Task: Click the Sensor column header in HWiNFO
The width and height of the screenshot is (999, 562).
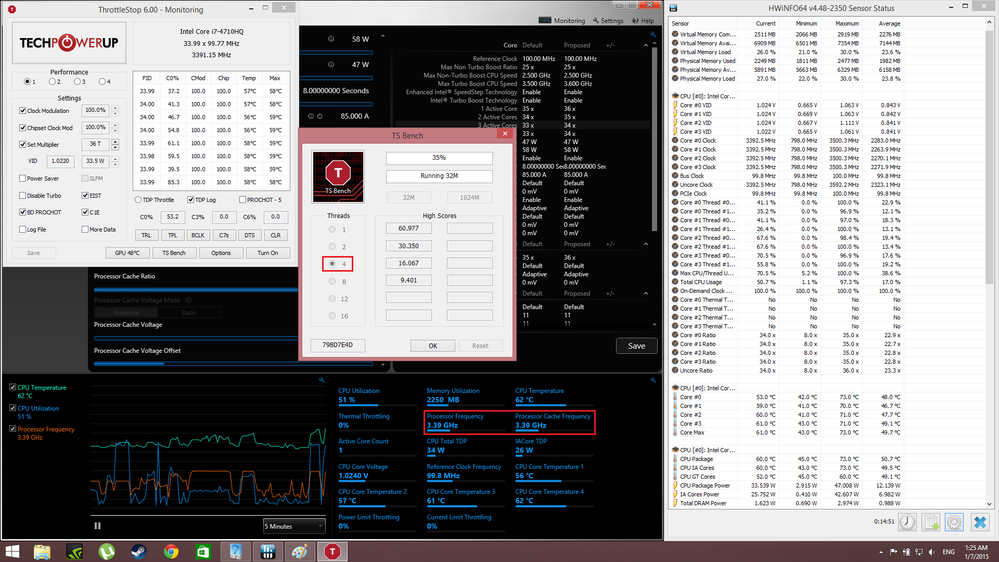Action: point(680,24)
